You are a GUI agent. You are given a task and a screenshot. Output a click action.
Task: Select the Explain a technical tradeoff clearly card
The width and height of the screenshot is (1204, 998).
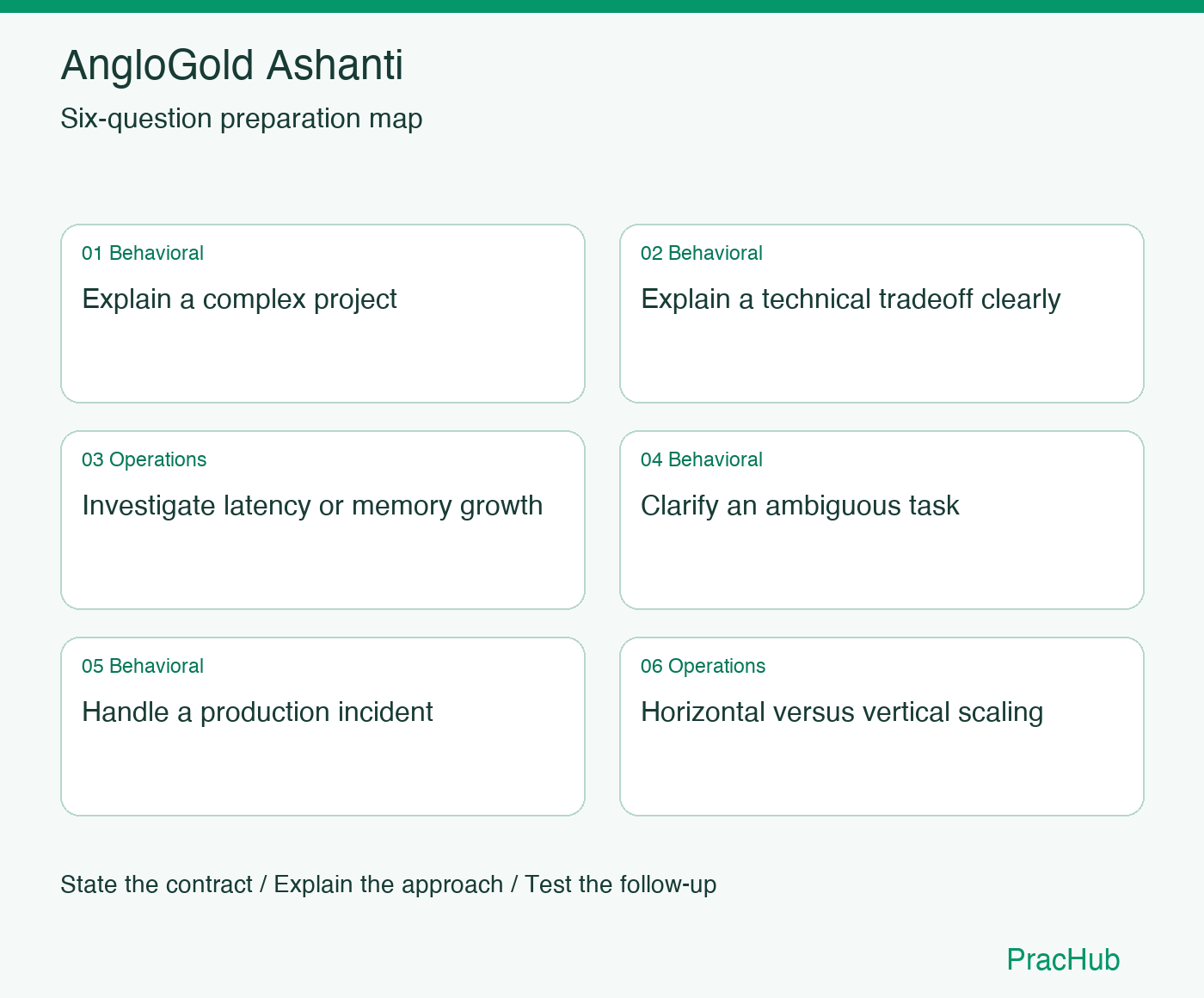click(x=881, y=313)
